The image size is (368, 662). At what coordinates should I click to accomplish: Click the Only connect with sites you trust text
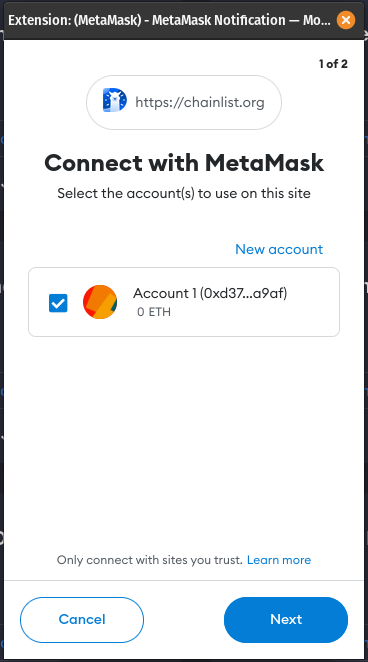pyautogui.click(x=150, y=560)
